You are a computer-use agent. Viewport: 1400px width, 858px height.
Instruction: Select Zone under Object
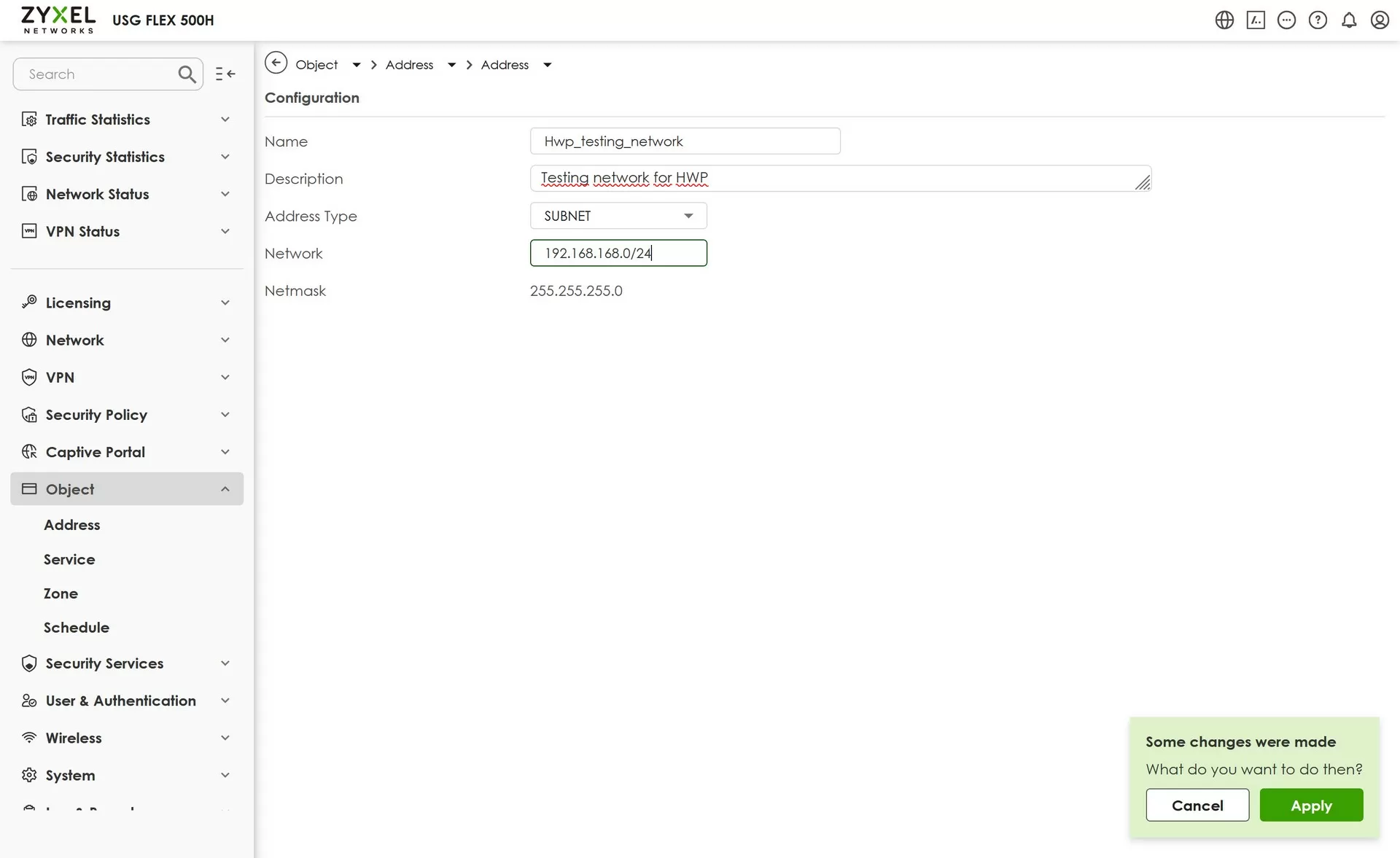tap(61, 593)
